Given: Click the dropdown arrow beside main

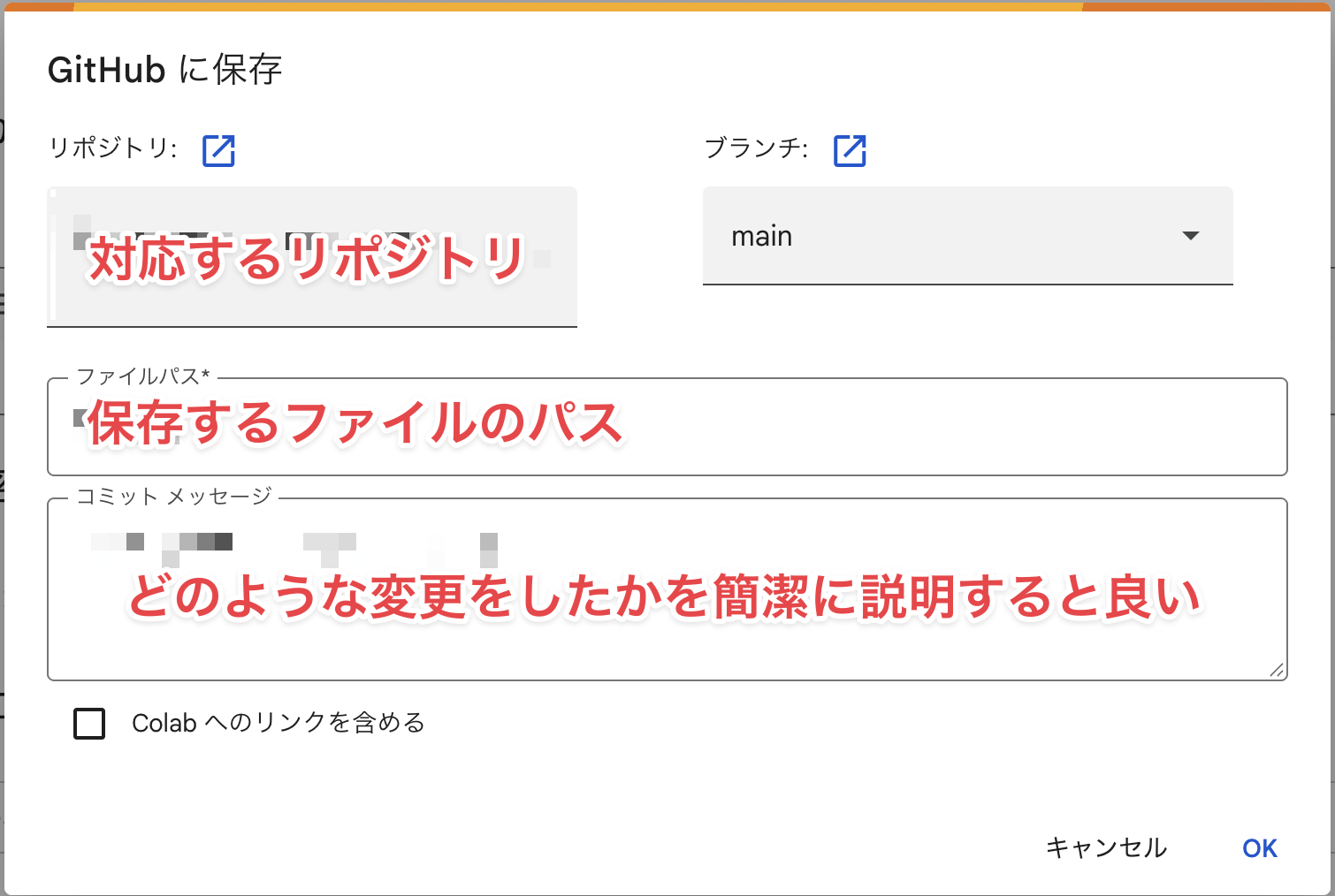Looking at the screenshot, I should pos(1192,236).
